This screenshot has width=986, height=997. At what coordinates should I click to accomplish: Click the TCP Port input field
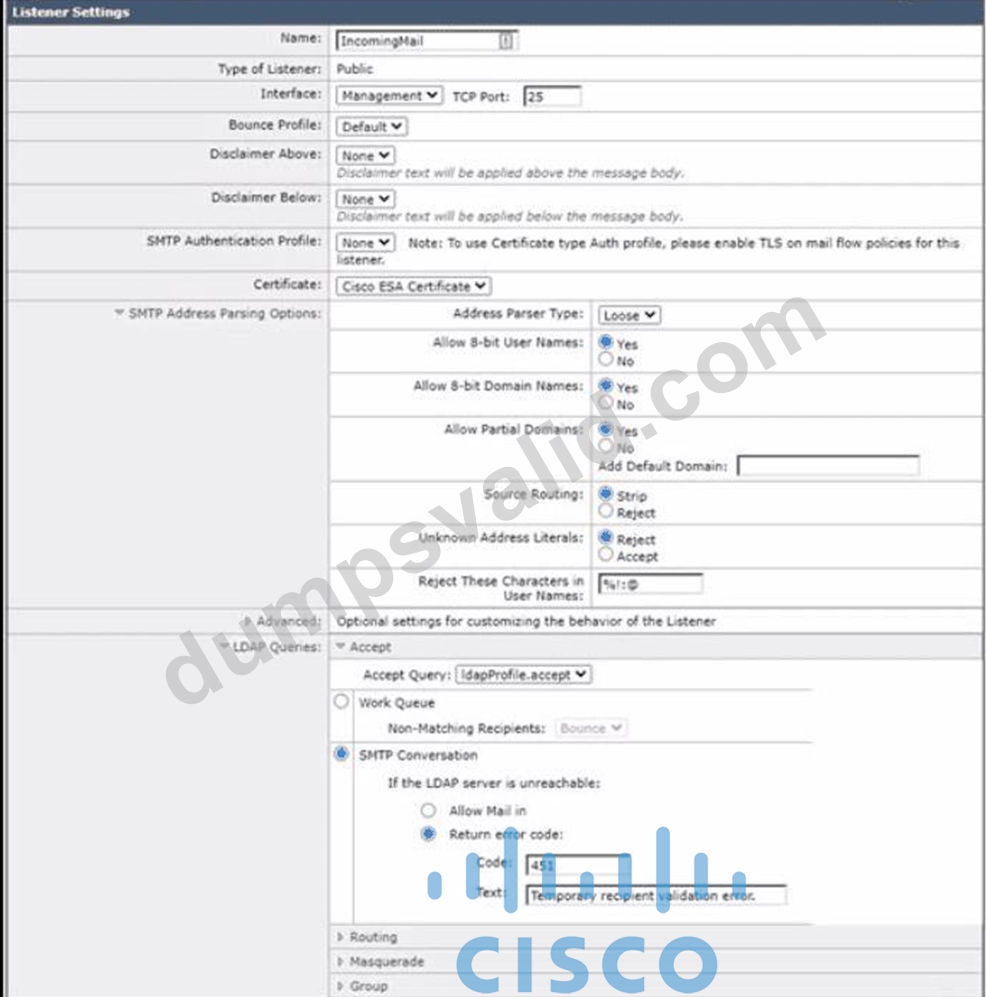pos(552,97)
